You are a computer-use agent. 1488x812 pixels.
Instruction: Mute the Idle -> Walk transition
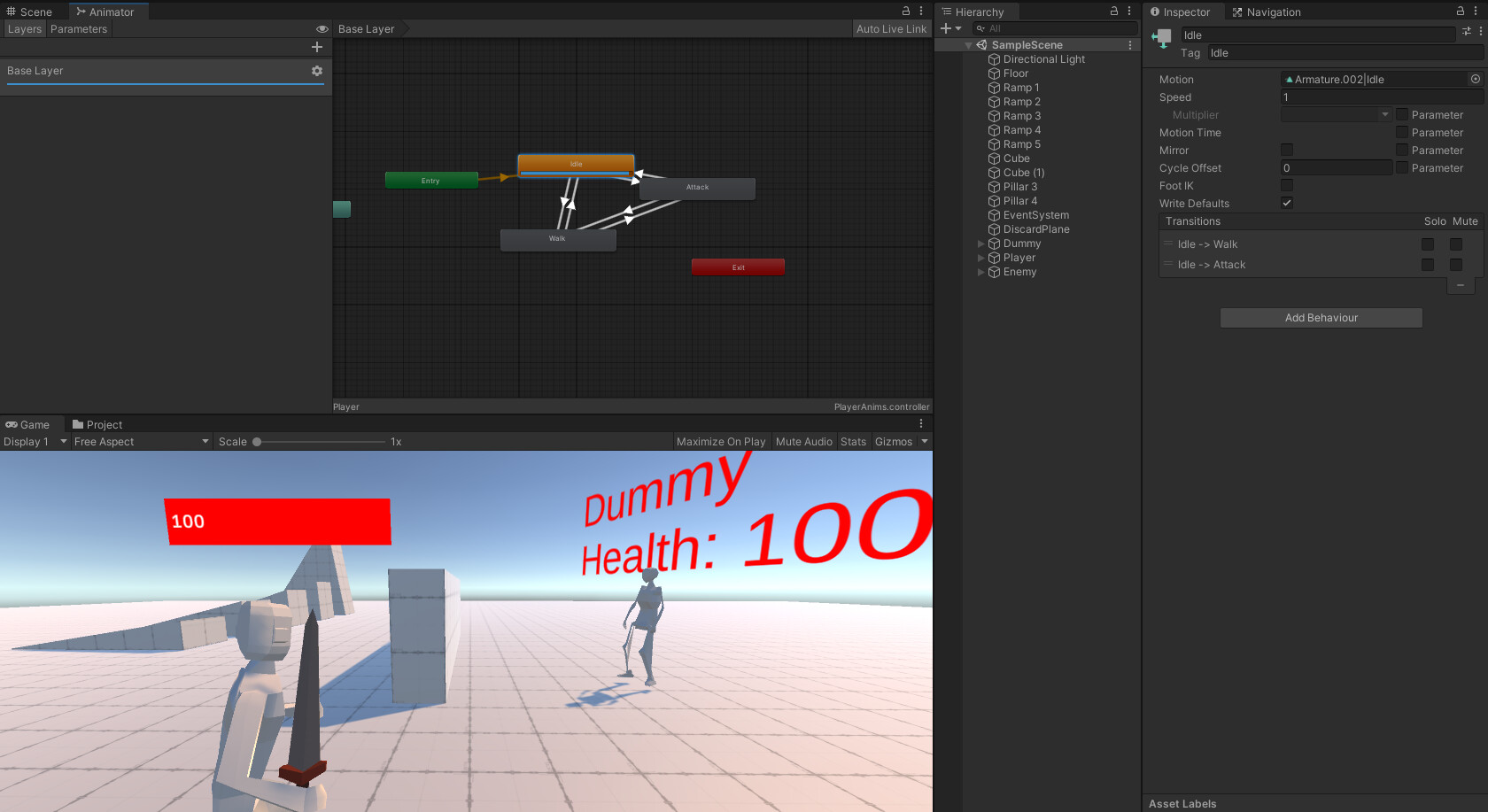coord(1456,244)
